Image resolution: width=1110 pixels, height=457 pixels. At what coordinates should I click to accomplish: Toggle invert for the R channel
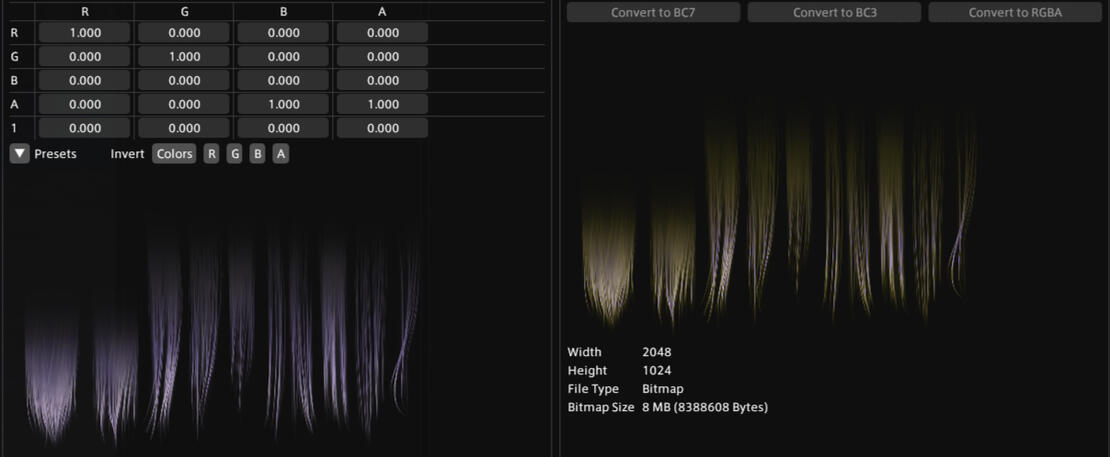211,154
